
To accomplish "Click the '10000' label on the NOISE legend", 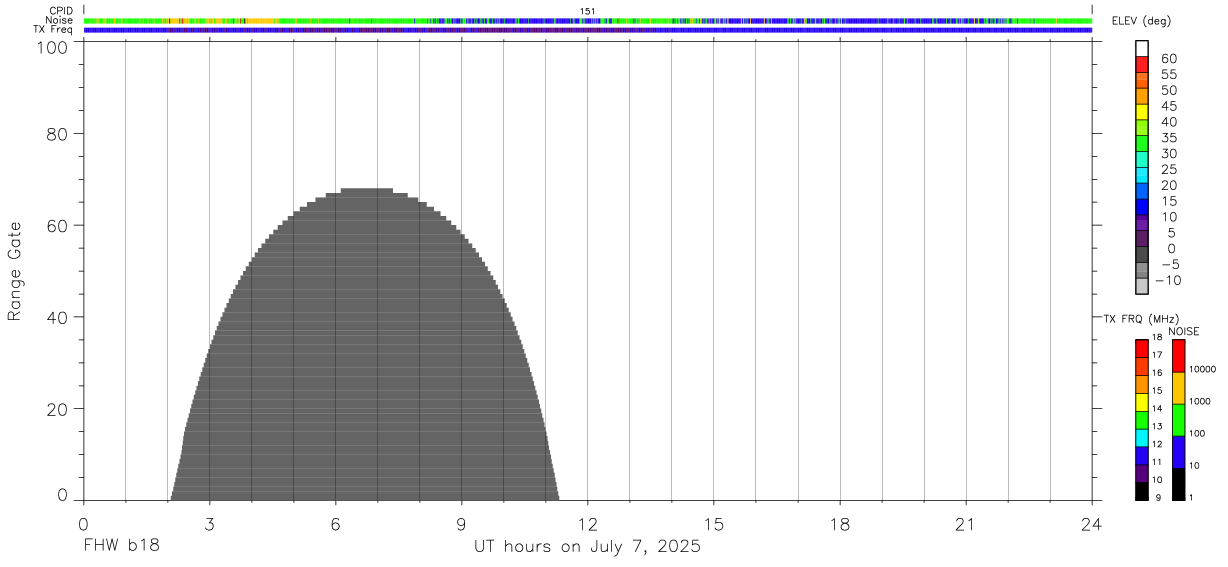I will (x=1202, y=370).
